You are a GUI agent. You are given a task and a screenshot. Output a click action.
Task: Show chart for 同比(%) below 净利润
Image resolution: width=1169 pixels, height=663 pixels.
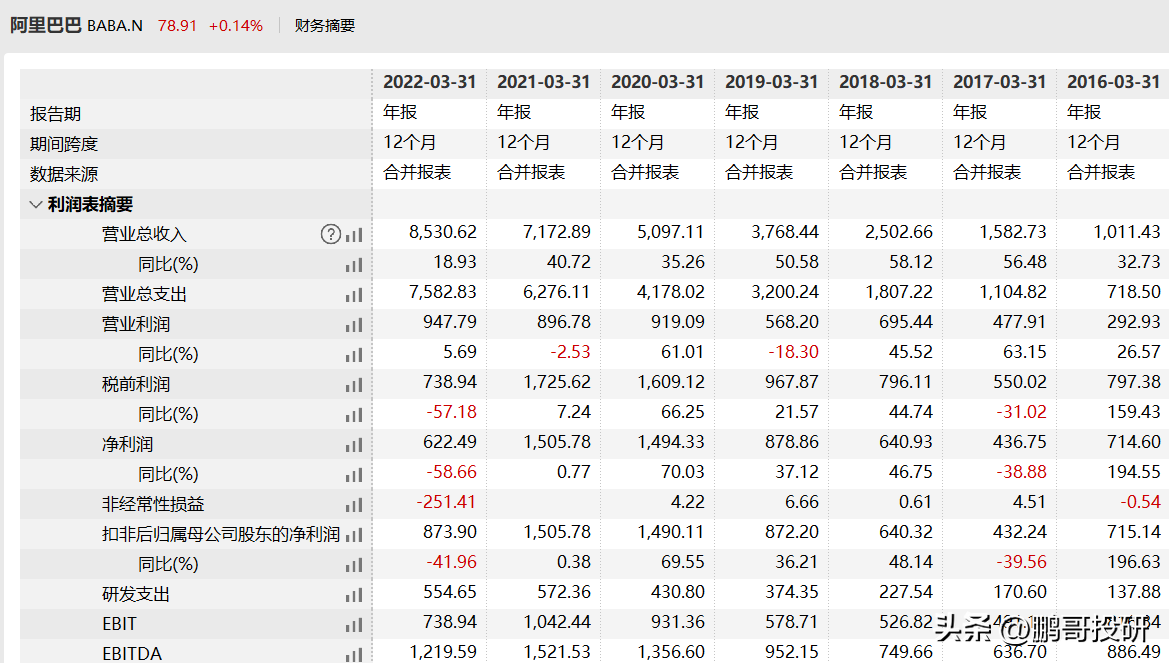[x=354, y=474]
